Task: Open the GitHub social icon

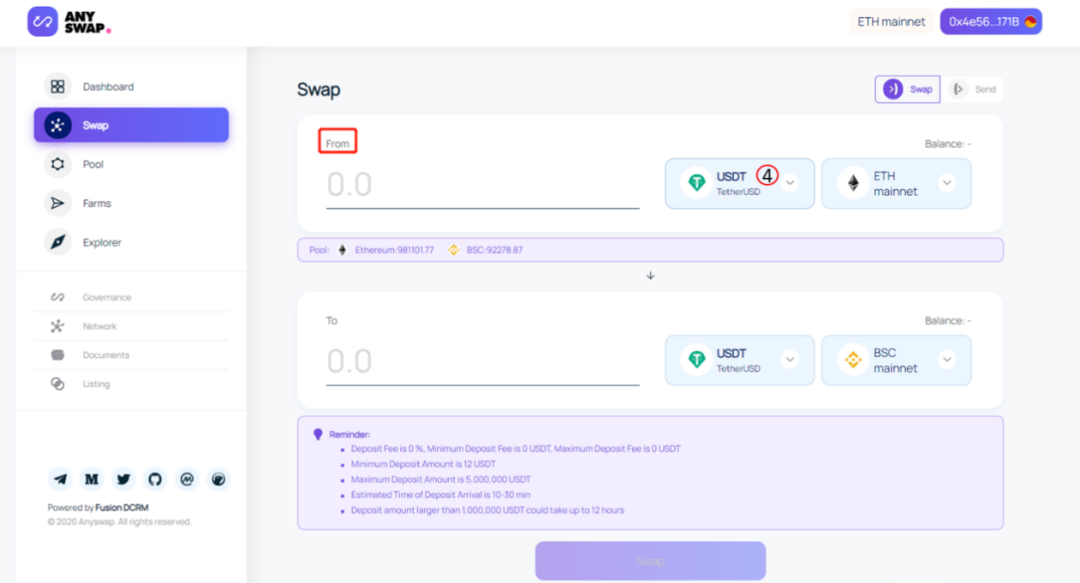Action: click(155, 479)
